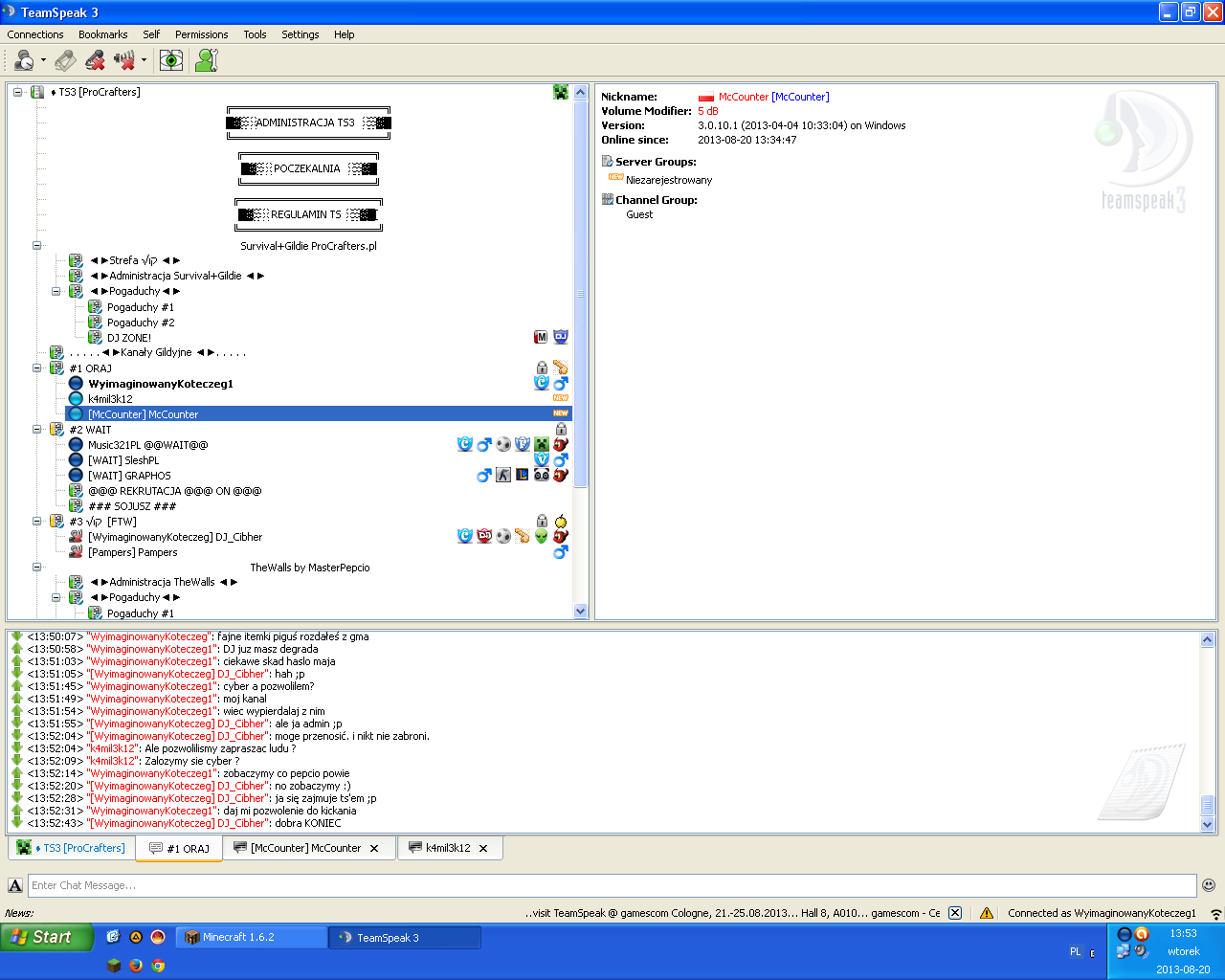Screen dimensions: 1225x980
Task: Toggle microphone mute in the toolbar
Action: [95, 60]
